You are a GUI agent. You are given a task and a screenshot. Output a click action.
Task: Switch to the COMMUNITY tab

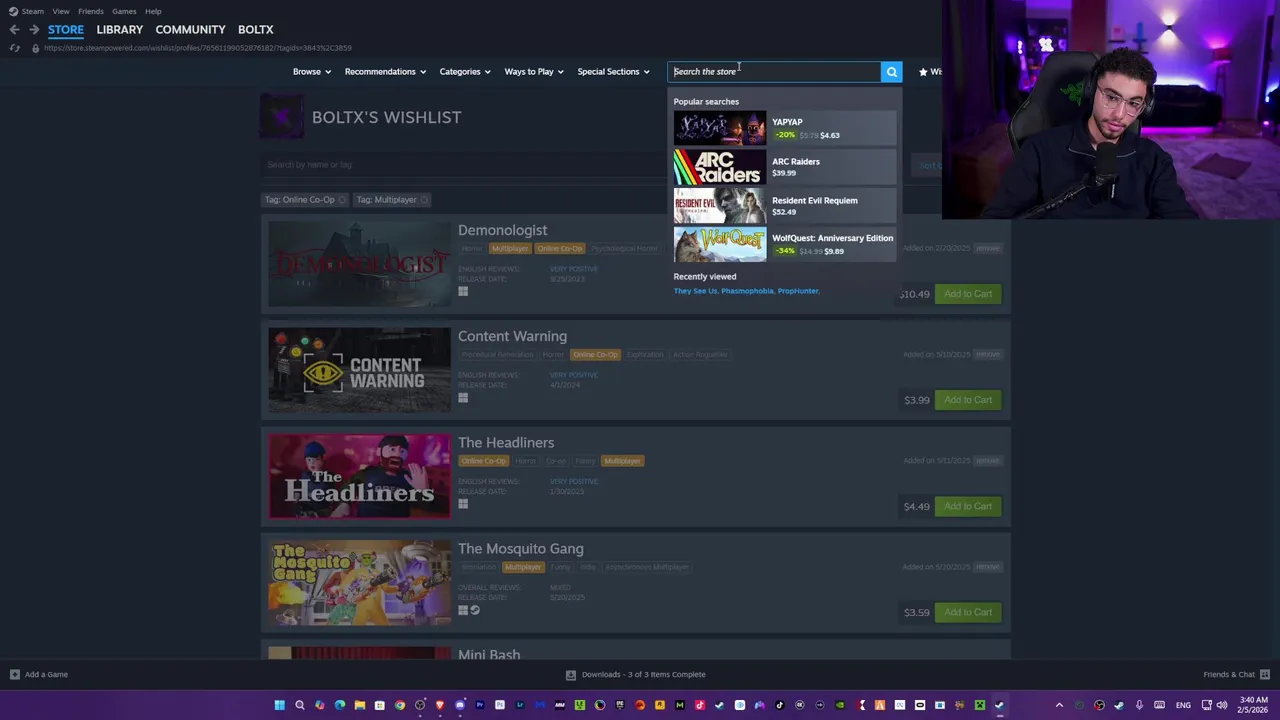pyautogui.click(x=190, y=29)
